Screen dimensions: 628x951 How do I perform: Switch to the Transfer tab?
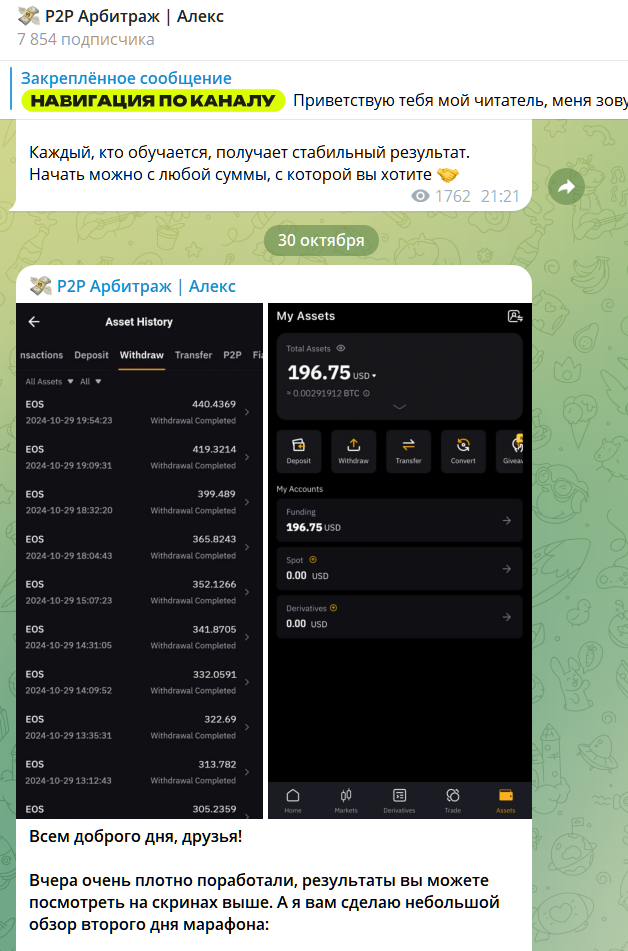click(x=194, y=355)
